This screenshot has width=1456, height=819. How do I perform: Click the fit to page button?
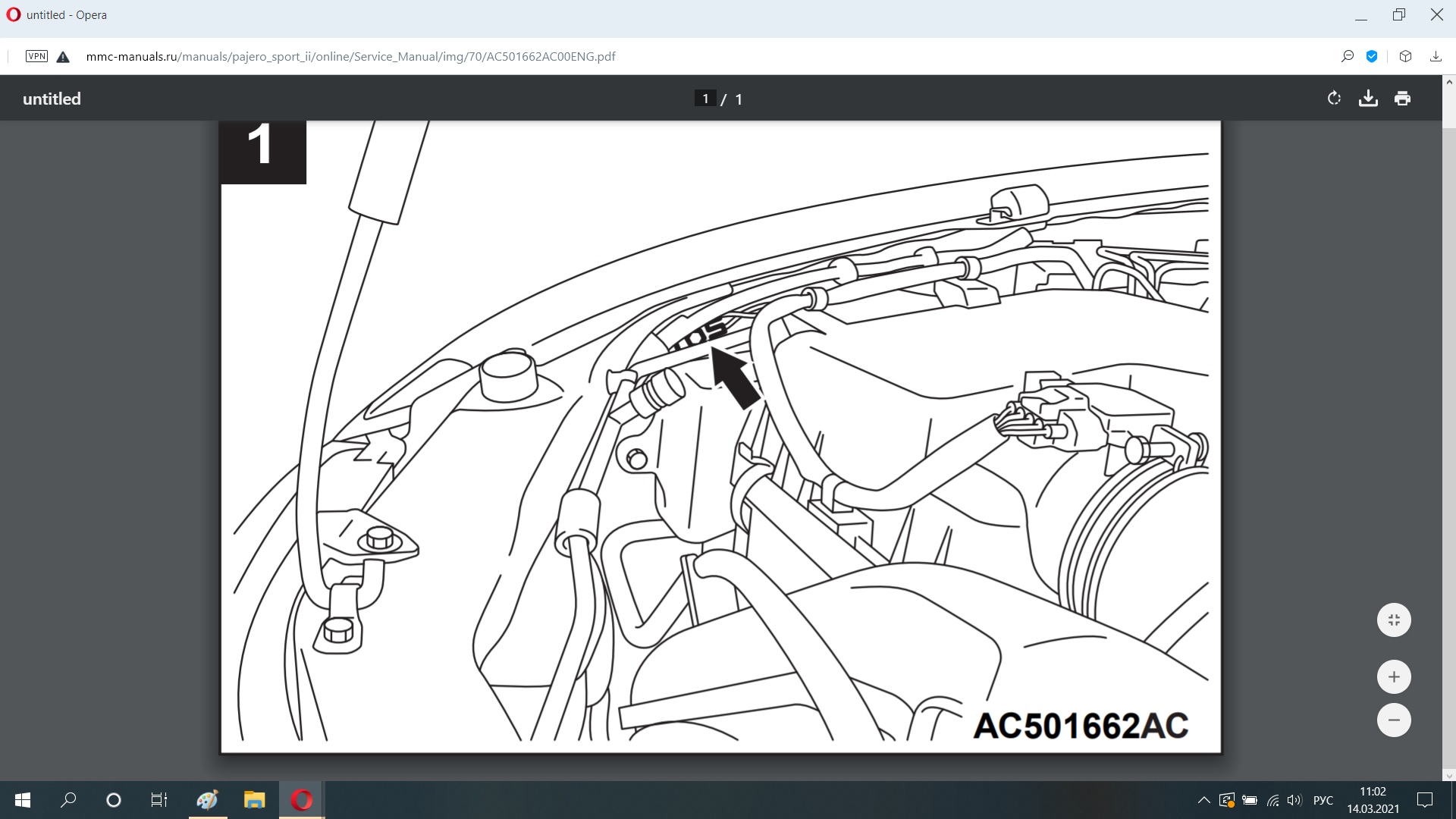pos(1394,620)
